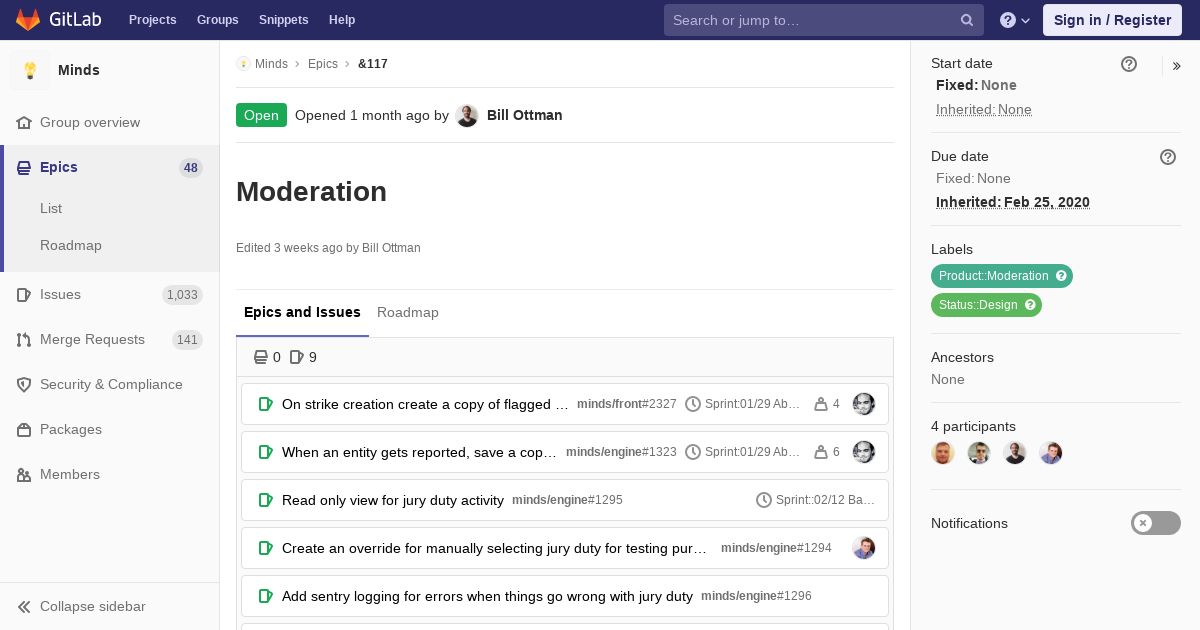Click Sign in / Register button
This screenshot has width=1200, height=630.
point(1112,20)
